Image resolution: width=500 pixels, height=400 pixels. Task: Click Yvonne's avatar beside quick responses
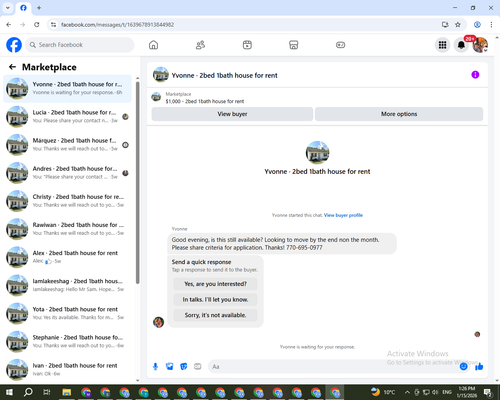pyautogui.click(x=158, y=322)
